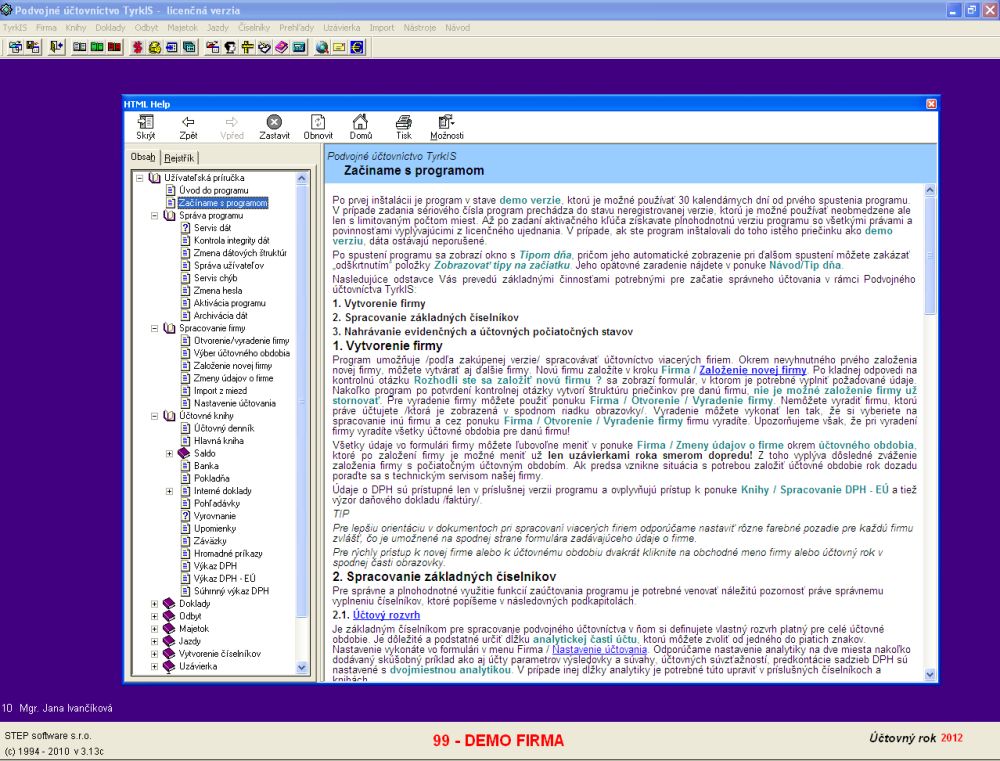Image resolution: width=1000 pixels, height=761 pixels.
Task: Expand the Saldo tree node
Action: [169, 454]
